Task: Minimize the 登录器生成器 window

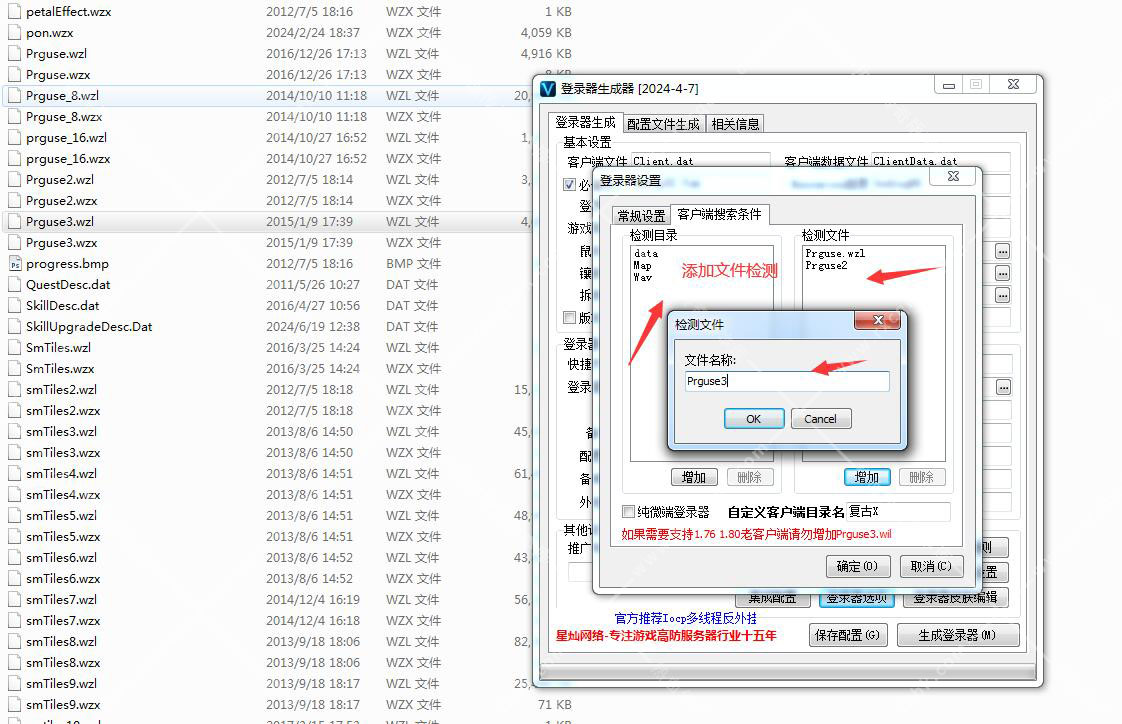Action: [949, 85]
